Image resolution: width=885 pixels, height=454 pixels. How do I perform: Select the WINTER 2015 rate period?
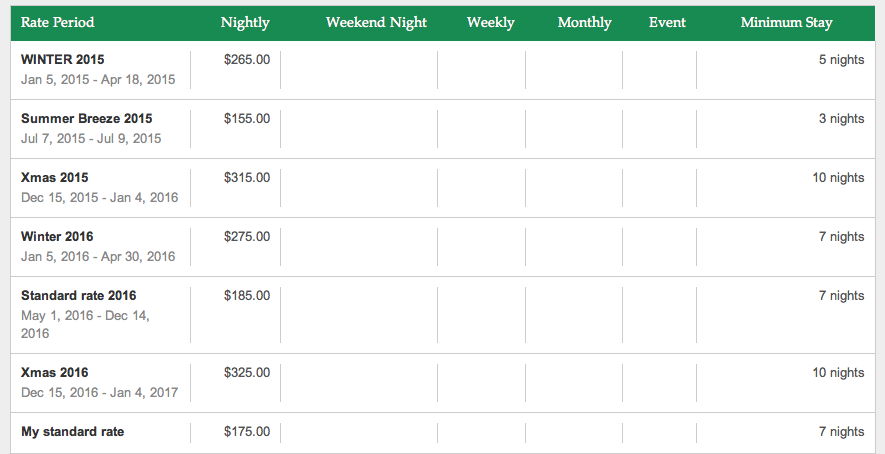click(x=63, y=60)
